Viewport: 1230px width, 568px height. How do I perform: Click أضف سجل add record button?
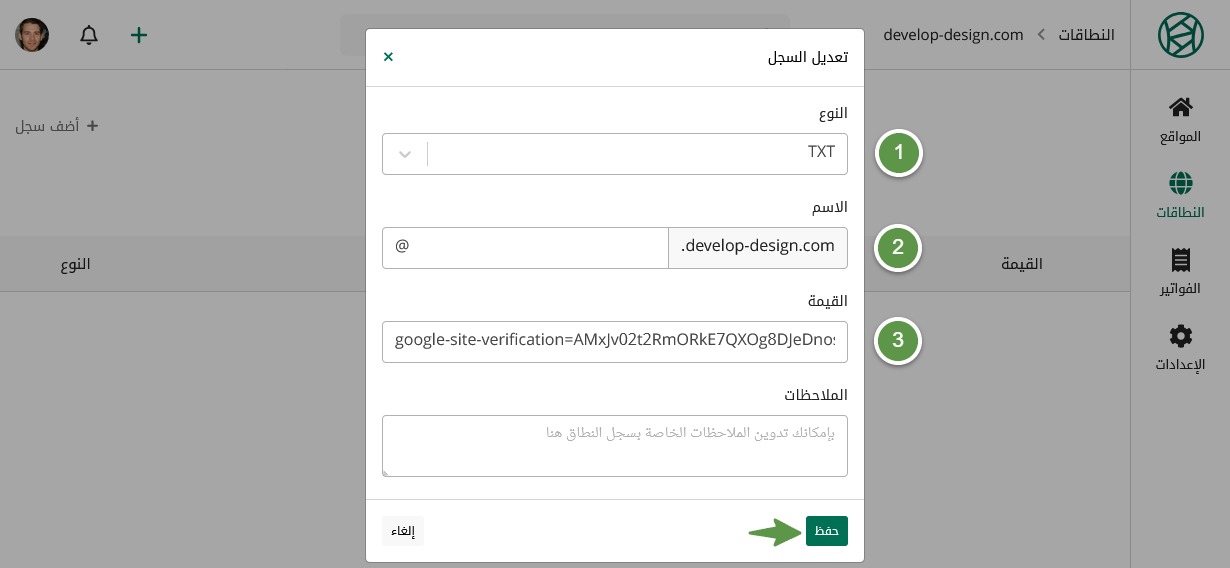(57, 126)
